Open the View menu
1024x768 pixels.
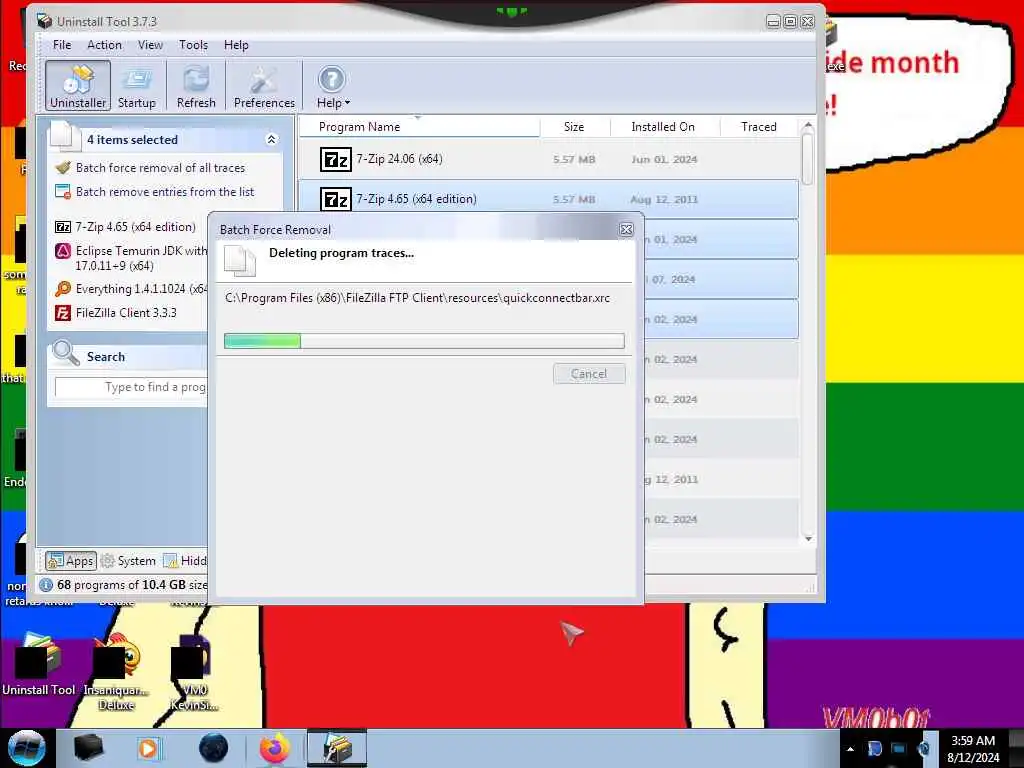[x=150, y=45]
